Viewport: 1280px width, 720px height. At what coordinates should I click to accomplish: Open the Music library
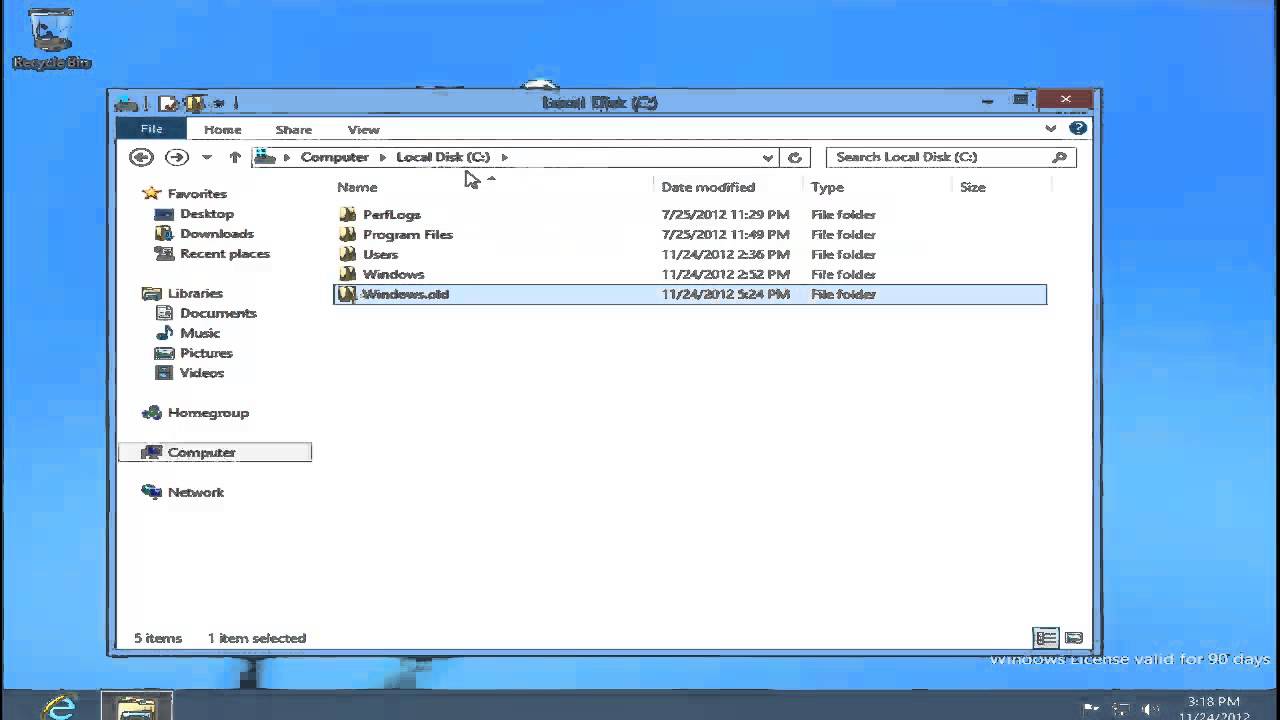coord(200,333)
